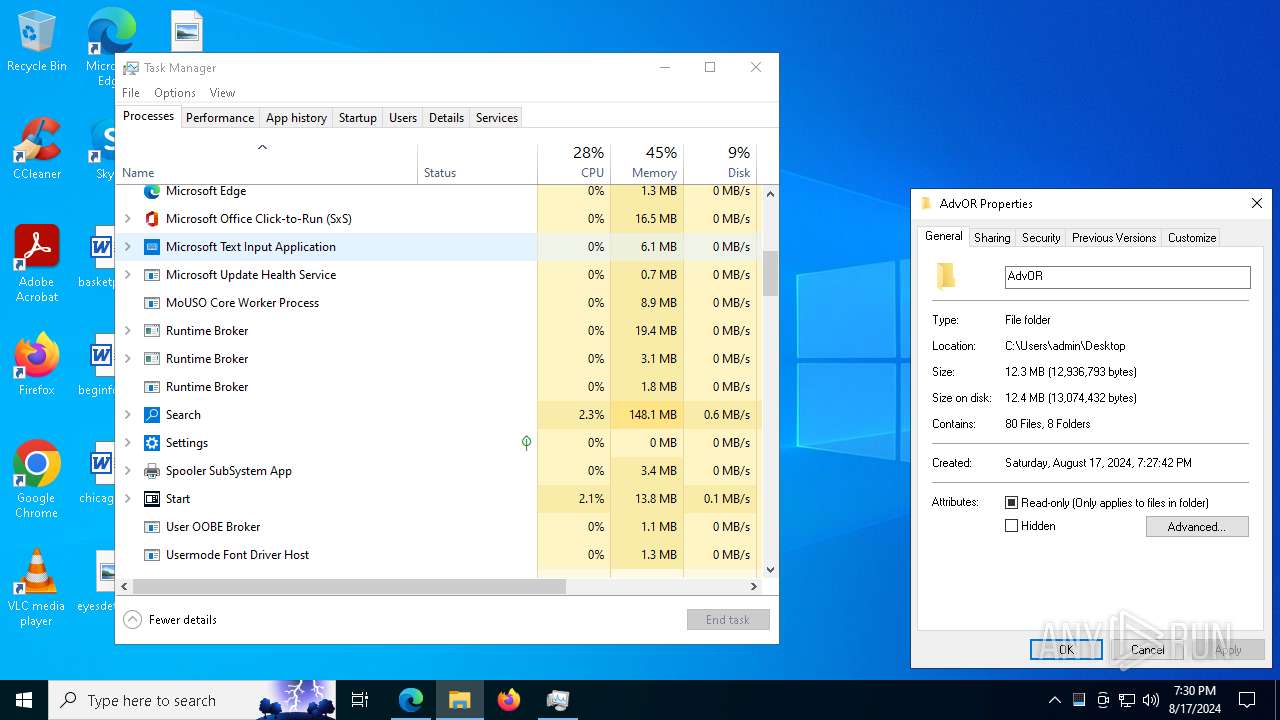Expand the Settings process group
This screenshot has height=720, width=1280.
coord(127,443)
